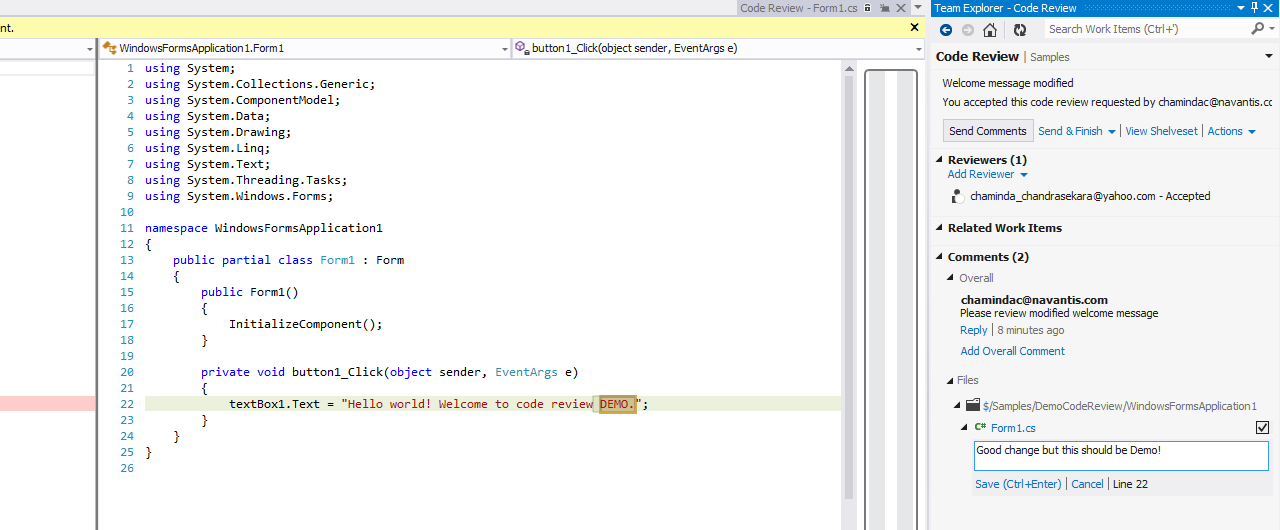Click the 'Samples' project name in header
The image size is (1280, 530).
(1050, 58)
